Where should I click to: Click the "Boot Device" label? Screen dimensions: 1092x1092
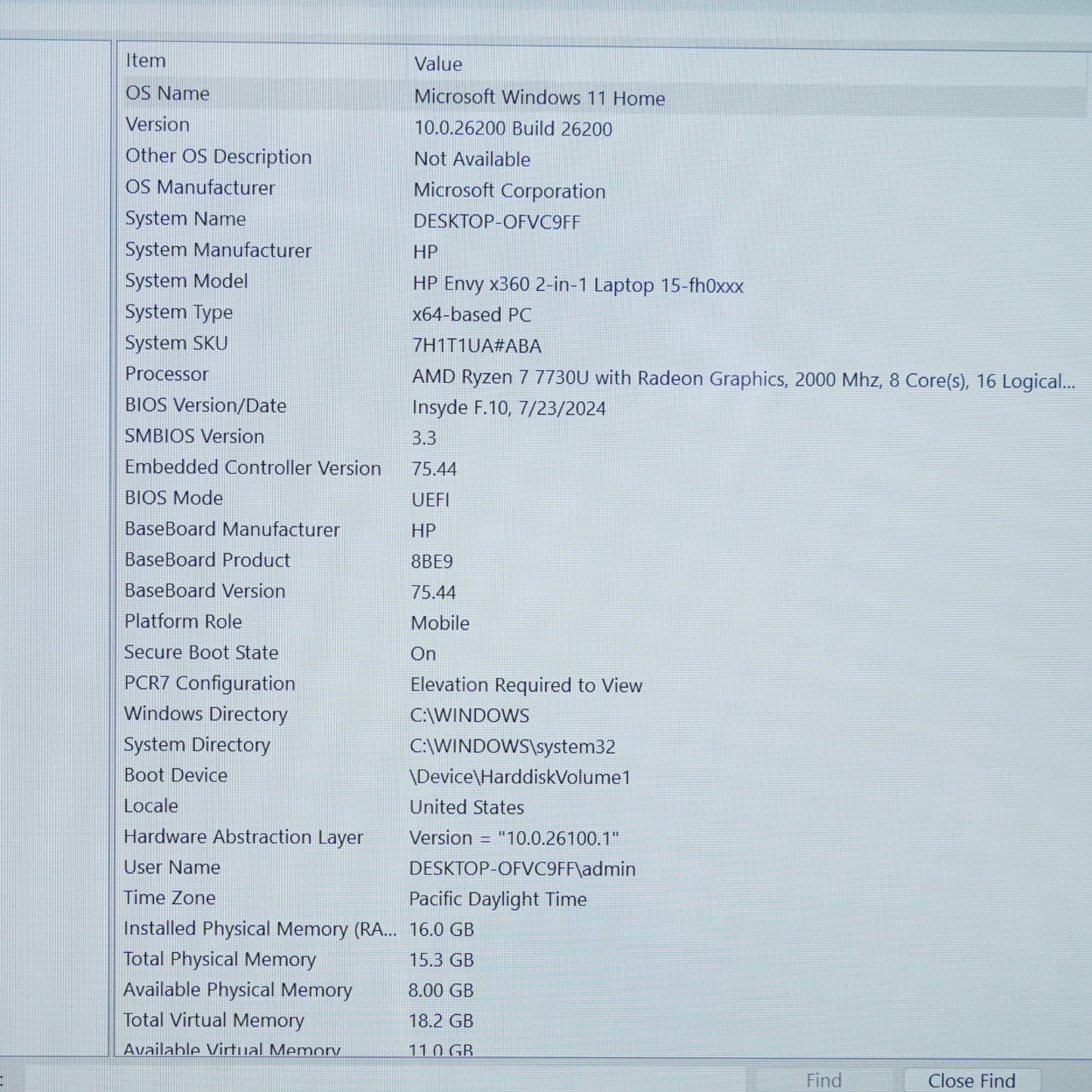tap(176, 775)
